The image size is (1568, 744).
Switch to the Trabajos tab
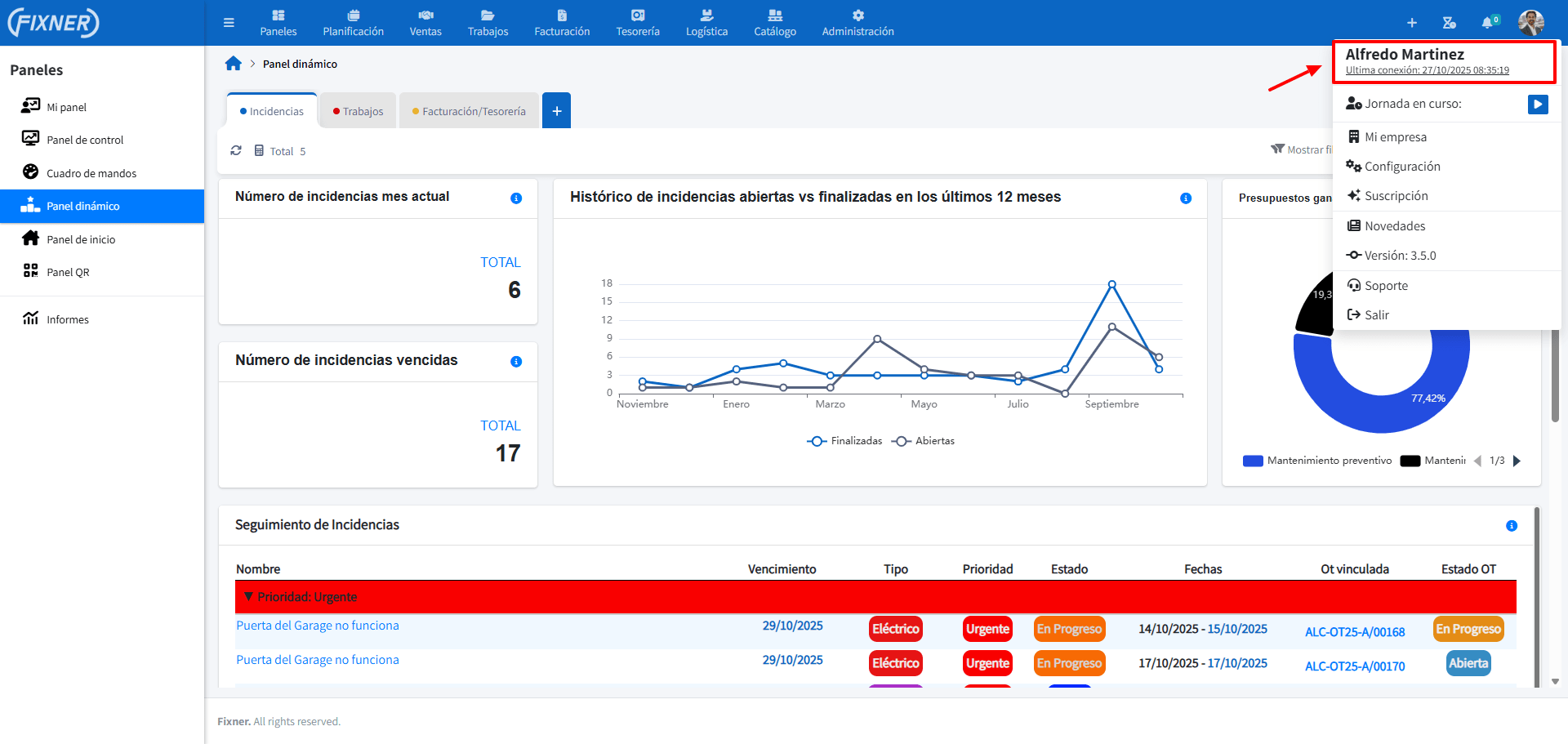click(x=358, y=111)
